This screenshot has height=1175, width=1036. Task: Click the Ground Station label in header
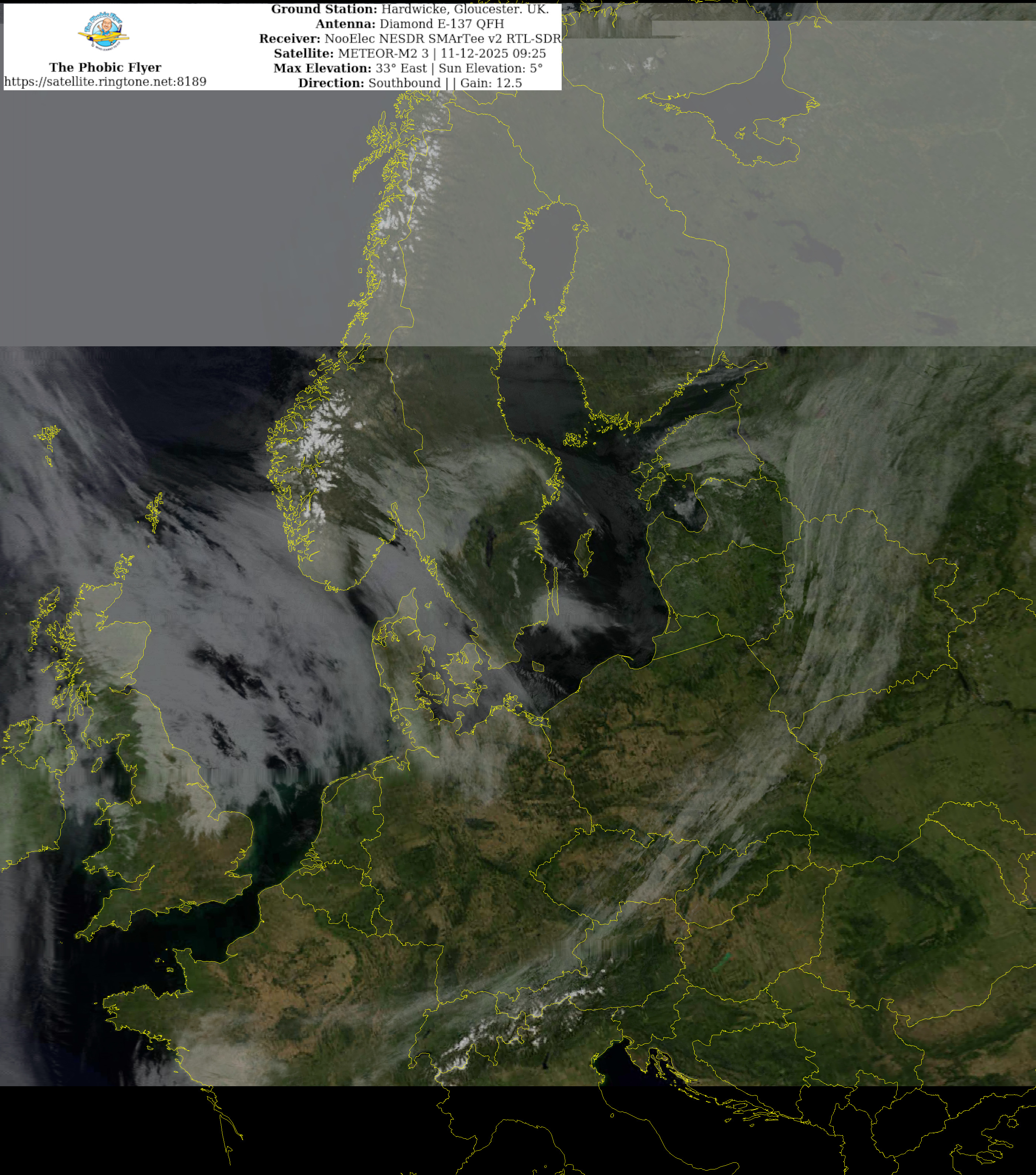[x=324, y=9]
